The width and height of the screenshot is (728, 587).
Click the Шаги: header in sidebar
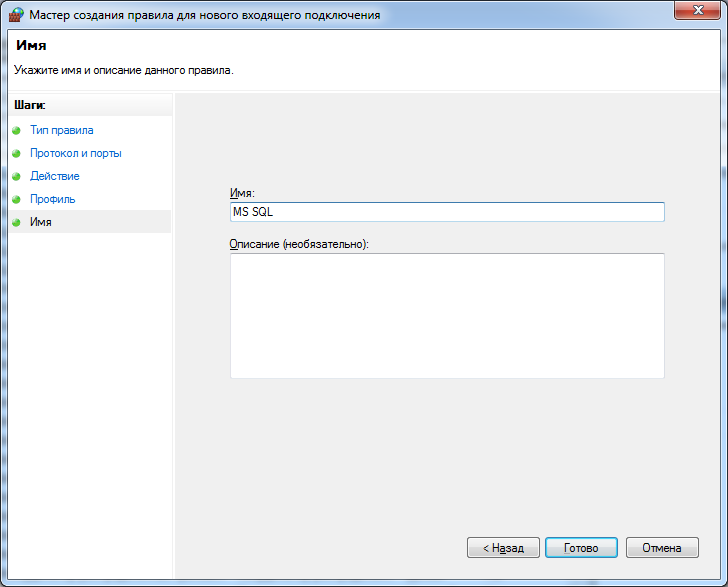[30, 104]
